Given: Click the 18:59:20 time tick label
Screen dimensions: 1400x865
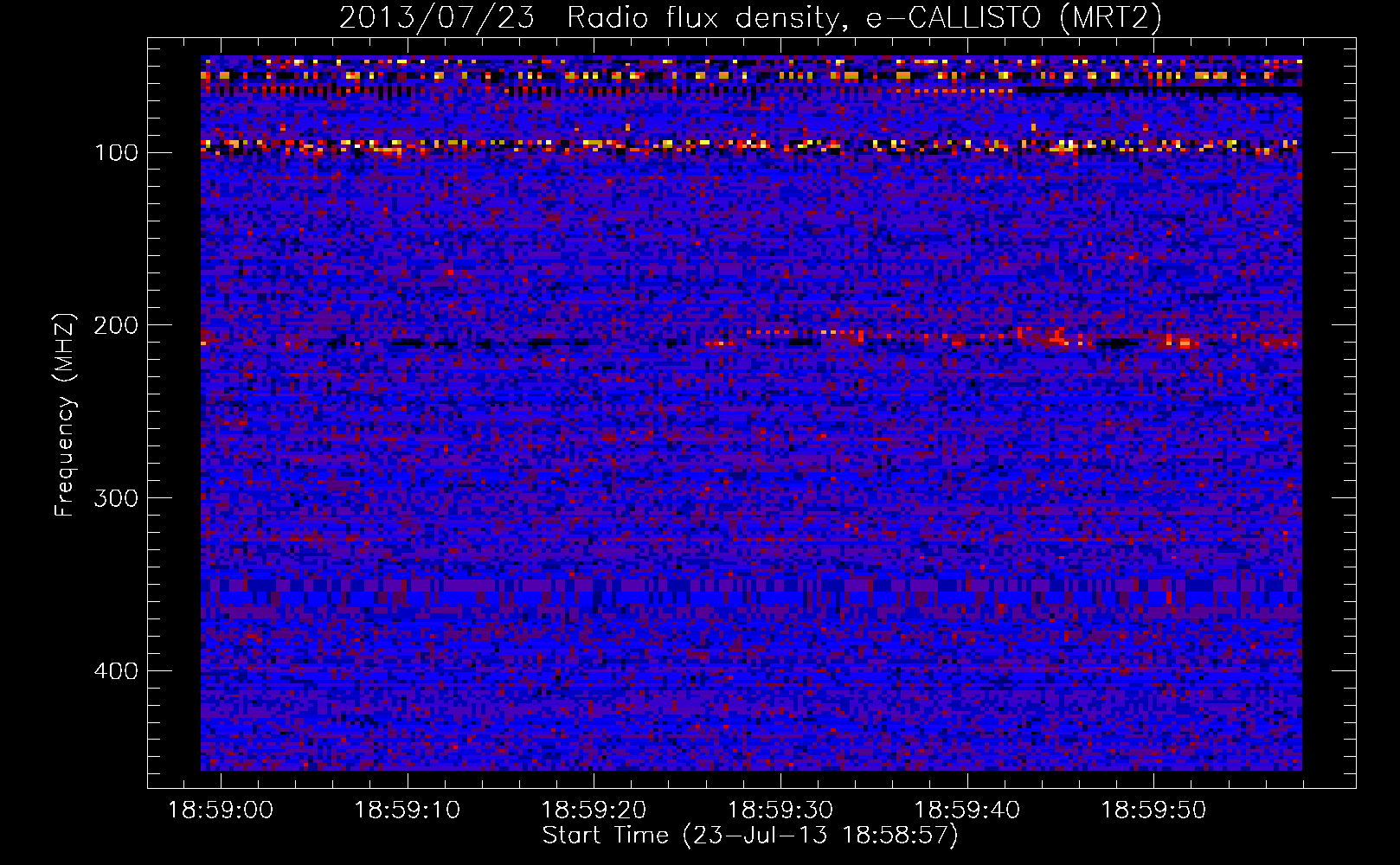Looking at the screenshot, I should [594, 811].
